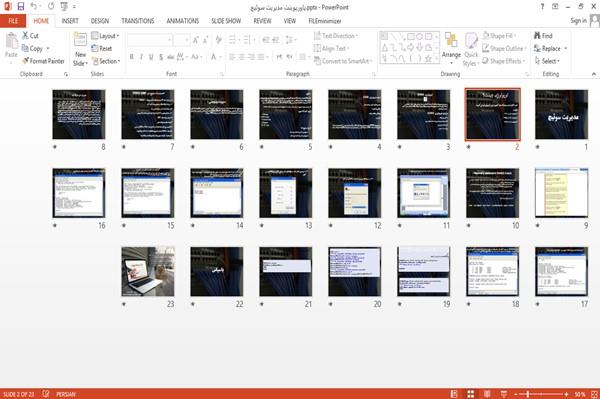Switch to Slide Sorter view icon in status bar

471,394
